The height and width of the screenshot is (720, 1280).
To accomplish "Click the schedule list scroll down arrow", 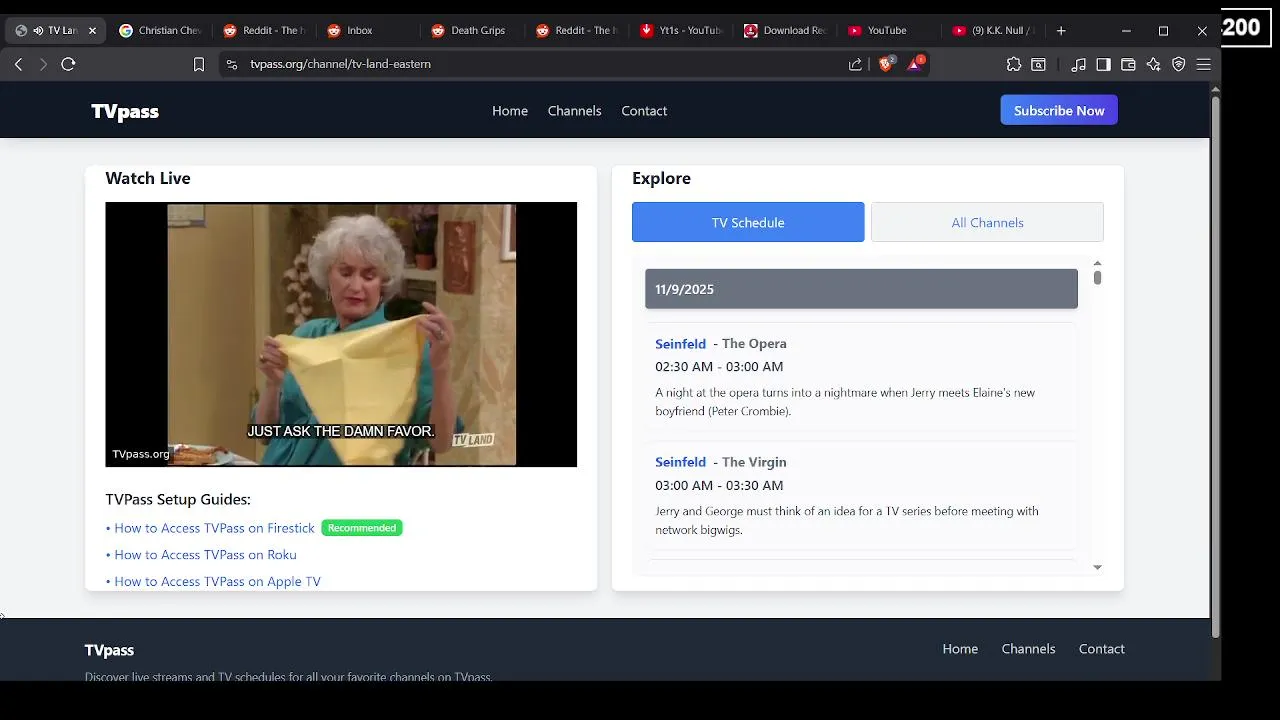I will [x=1097, y=567].
